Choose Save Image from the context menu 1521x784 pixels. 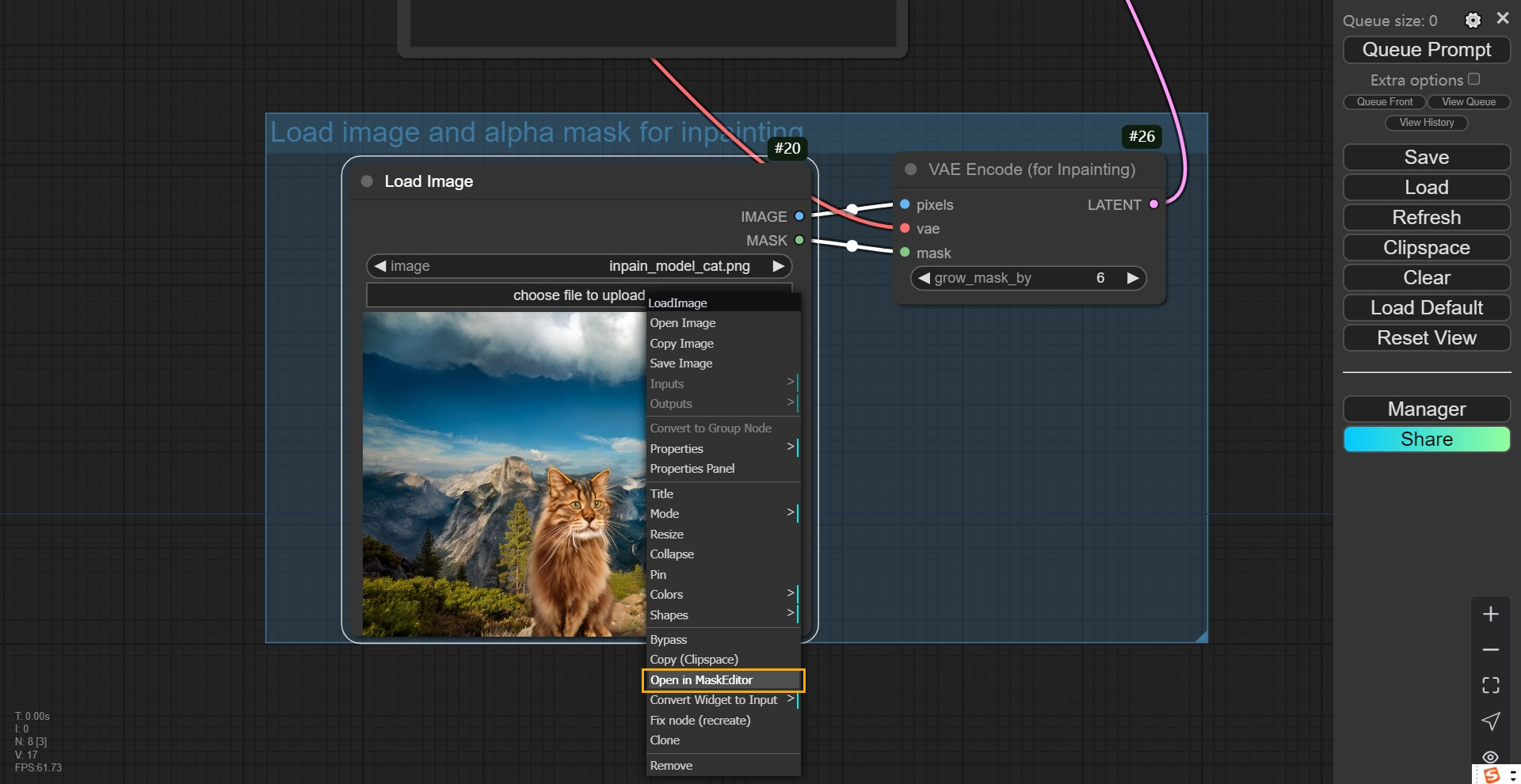tap(723, 363)
